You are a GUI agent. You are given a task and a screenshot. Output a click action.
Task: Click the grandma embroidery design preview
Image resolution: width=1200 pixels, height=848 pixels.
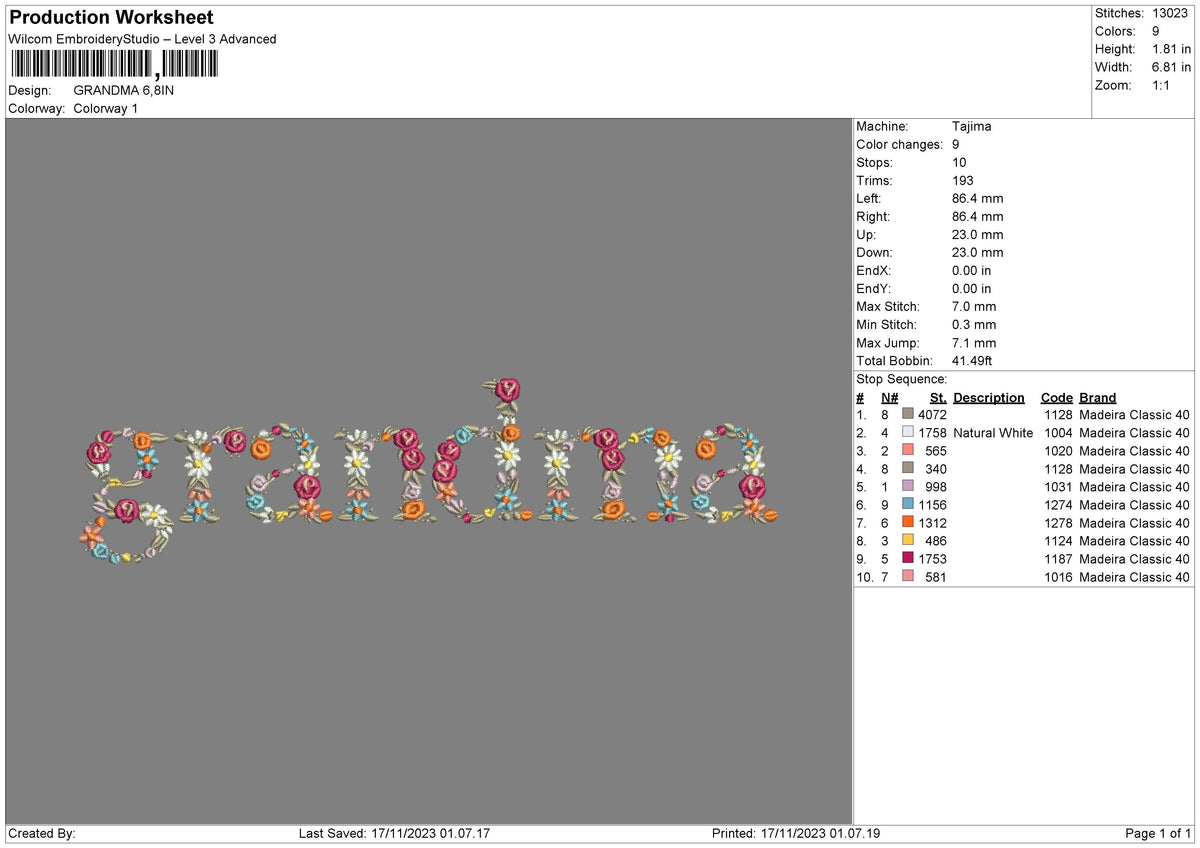point(428,469)
